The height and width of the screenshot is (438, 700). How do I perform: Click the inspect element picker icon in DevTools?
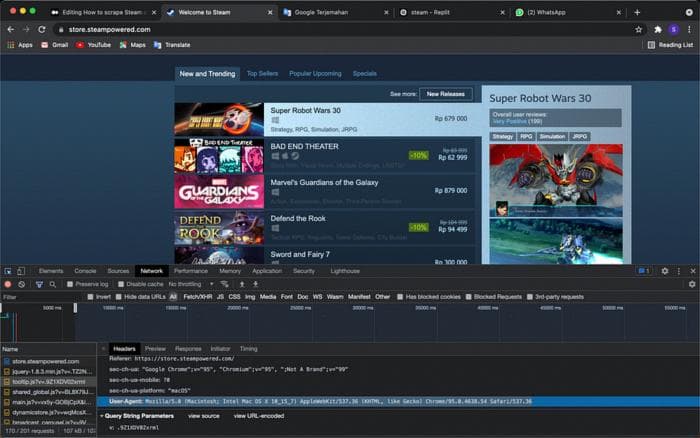pos(8,271)
